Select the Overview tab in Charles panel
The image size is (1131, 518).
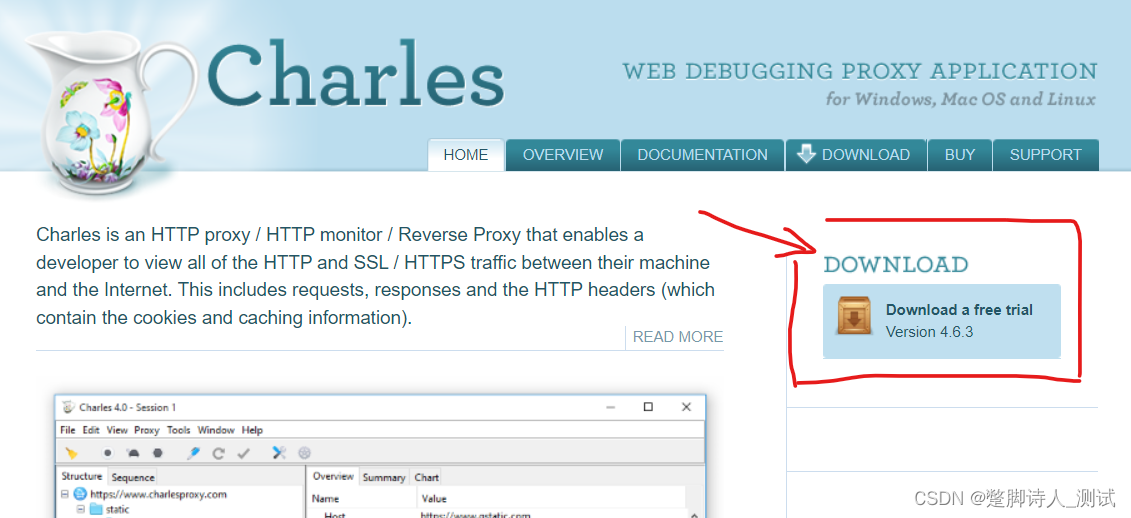(333, 476)
